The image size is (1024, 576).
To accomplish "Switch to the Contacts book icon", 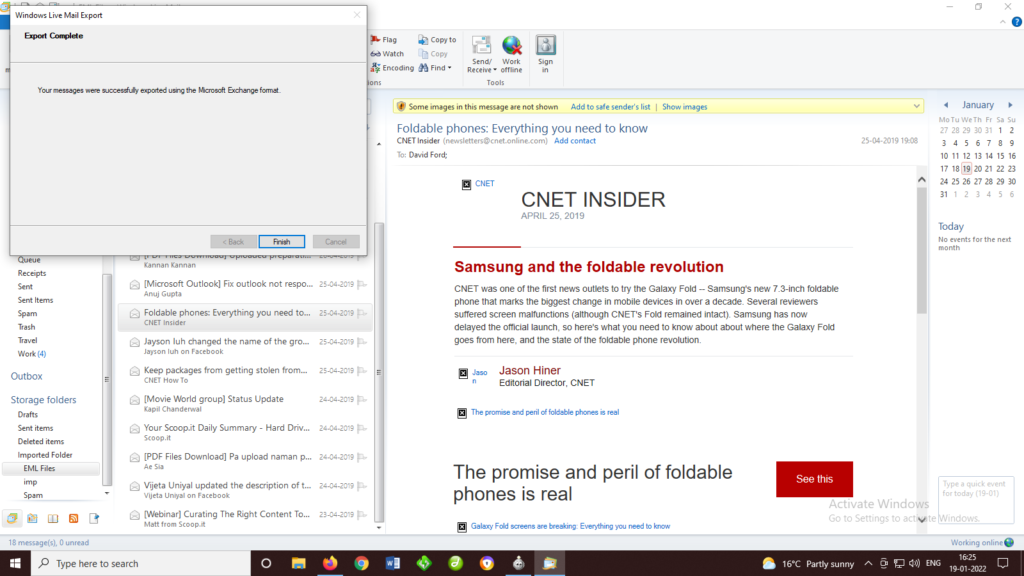I will click(53, 518).
